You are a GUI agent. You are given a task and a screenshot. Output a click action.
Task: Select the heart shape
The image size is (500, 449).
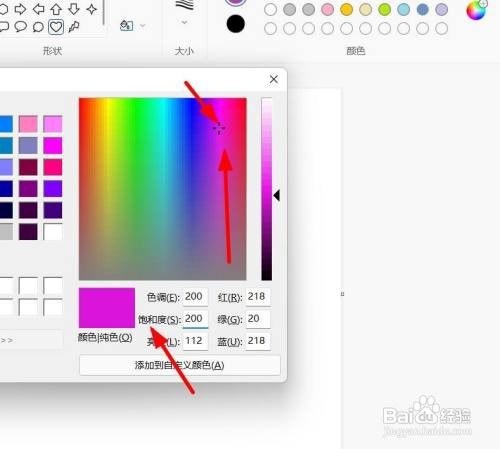click(56, 27)
